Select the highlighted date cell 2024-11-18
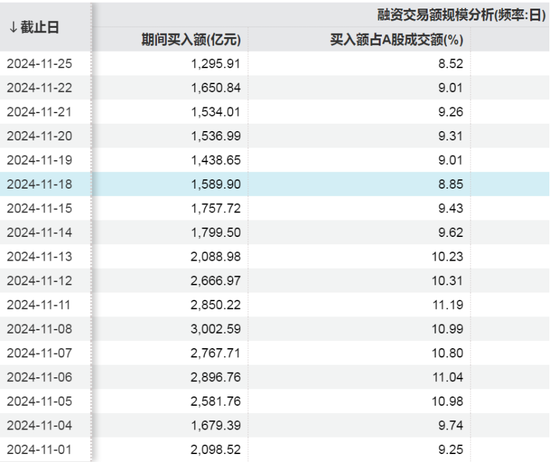Viewport: 550px width, 462px height. (x=39, y=184)
